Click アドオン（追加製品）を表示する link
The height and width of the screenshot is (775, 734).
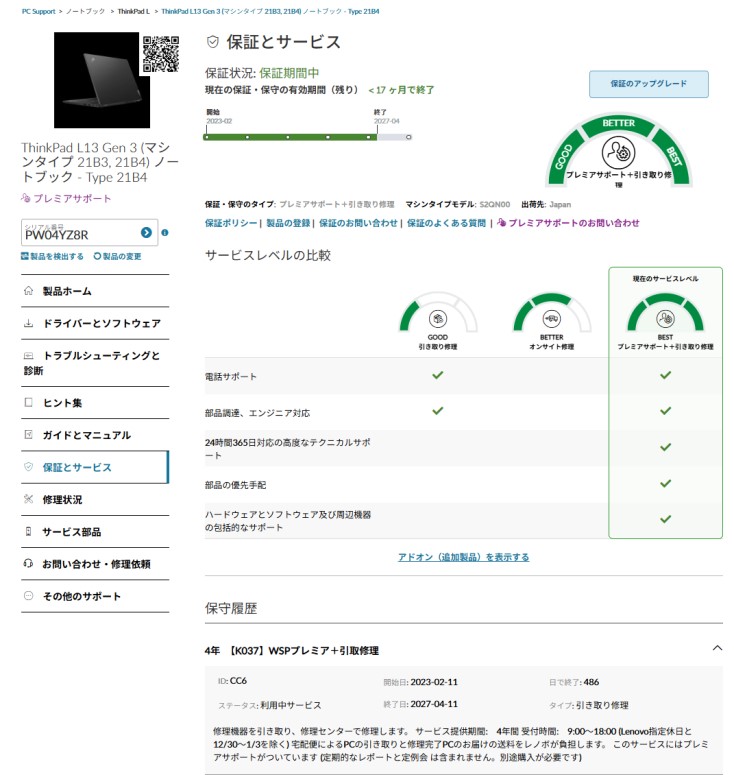464,558
